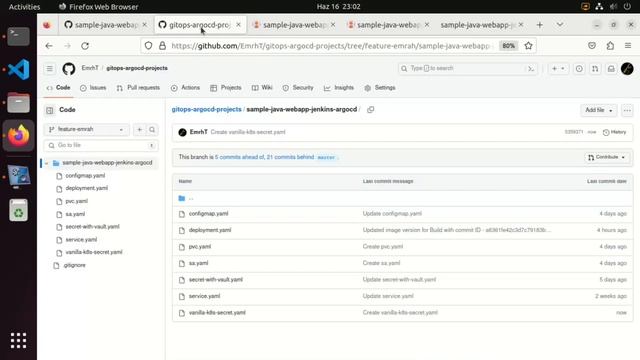Open Activities overview
The height and width of the screenshot is (360, 640).
[24, 7]
